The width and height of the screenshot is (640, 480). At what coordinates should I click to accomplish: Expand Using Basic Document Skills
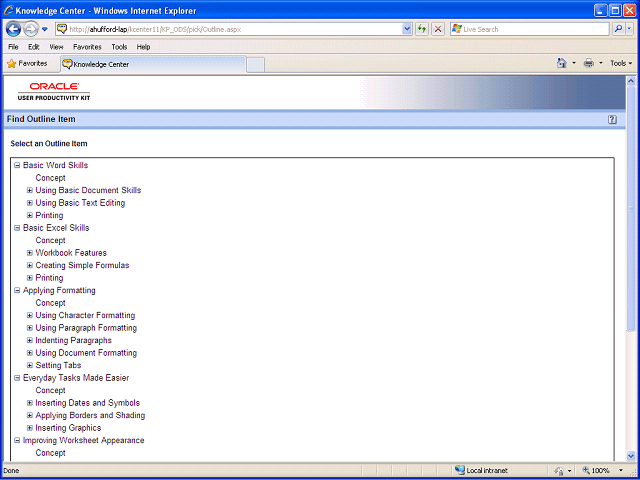(29, 190)
